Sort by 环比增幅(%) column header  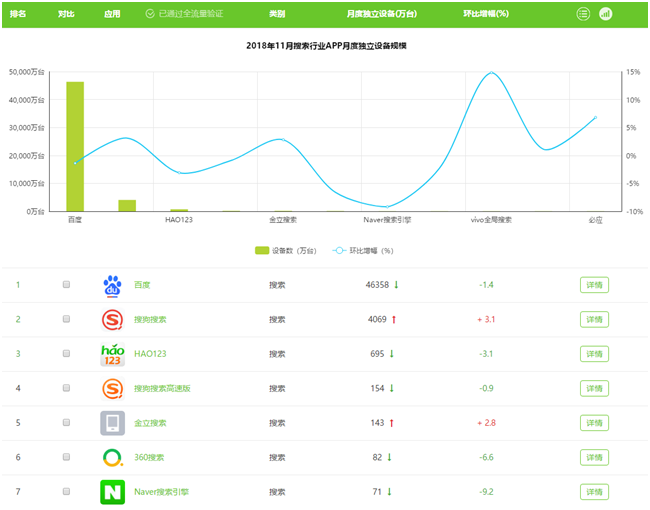[x=486, y=14]
